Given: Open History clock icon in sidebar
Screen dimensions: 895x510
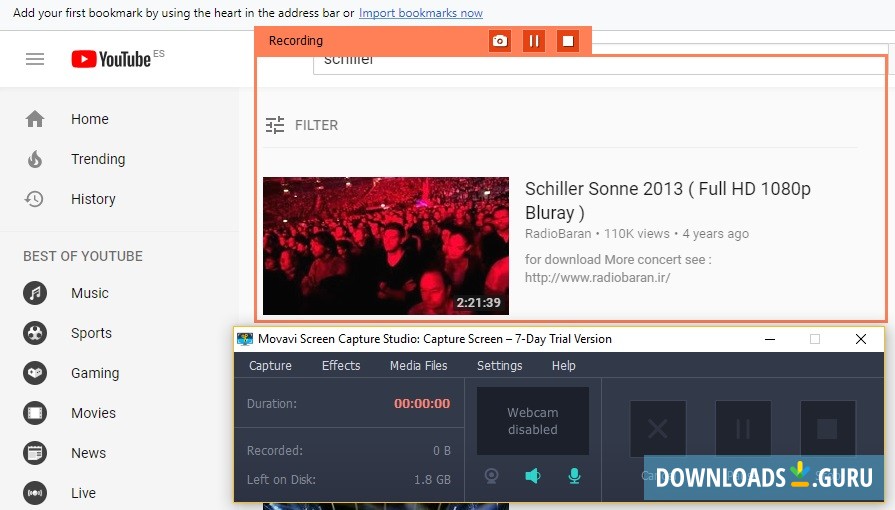Looking at the screenshot, I should pyautogui.click(x=35, y=199).
